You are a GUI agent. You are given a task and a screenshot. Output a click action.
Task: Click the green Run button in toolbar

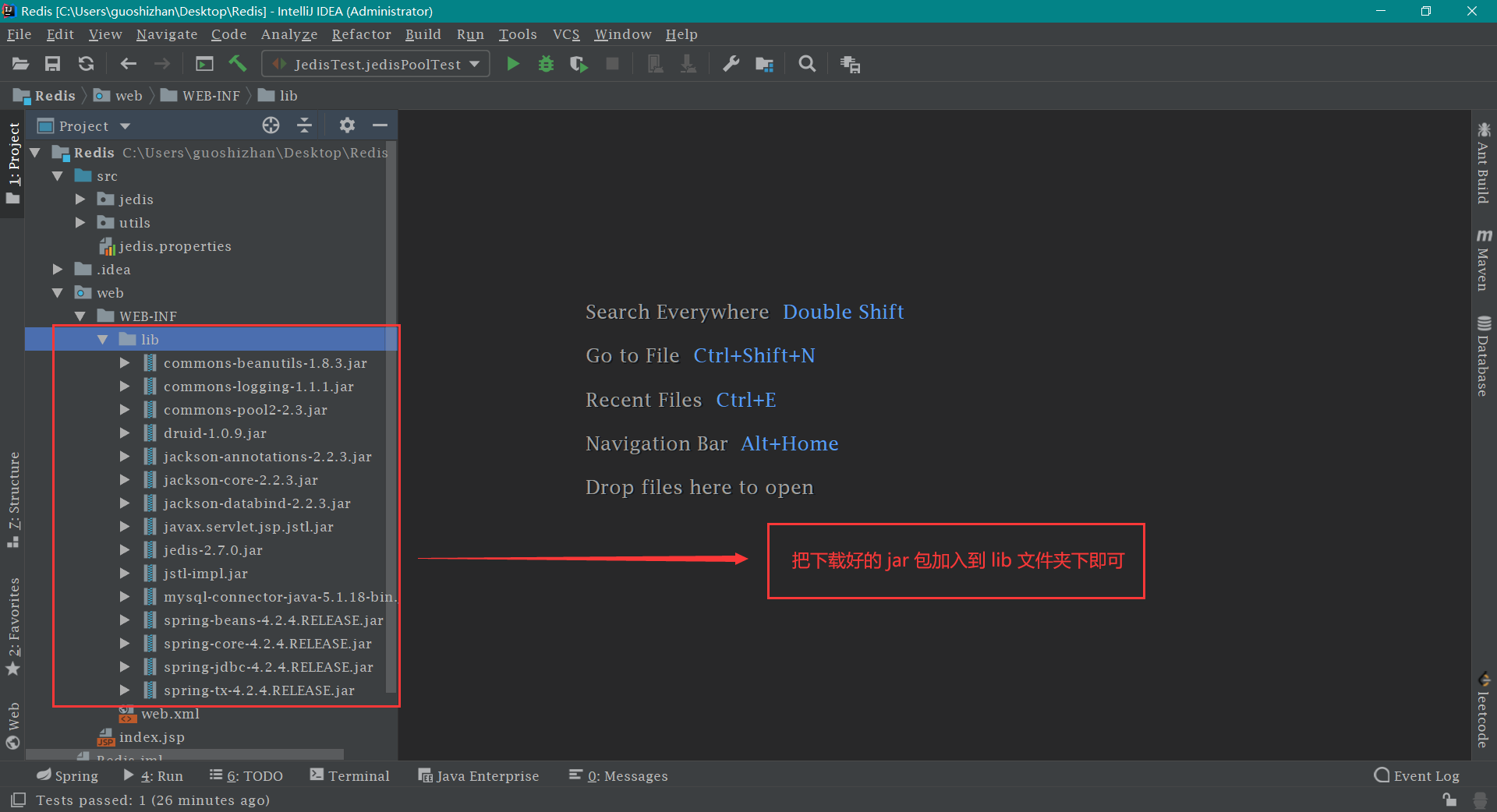click(512, 64)
